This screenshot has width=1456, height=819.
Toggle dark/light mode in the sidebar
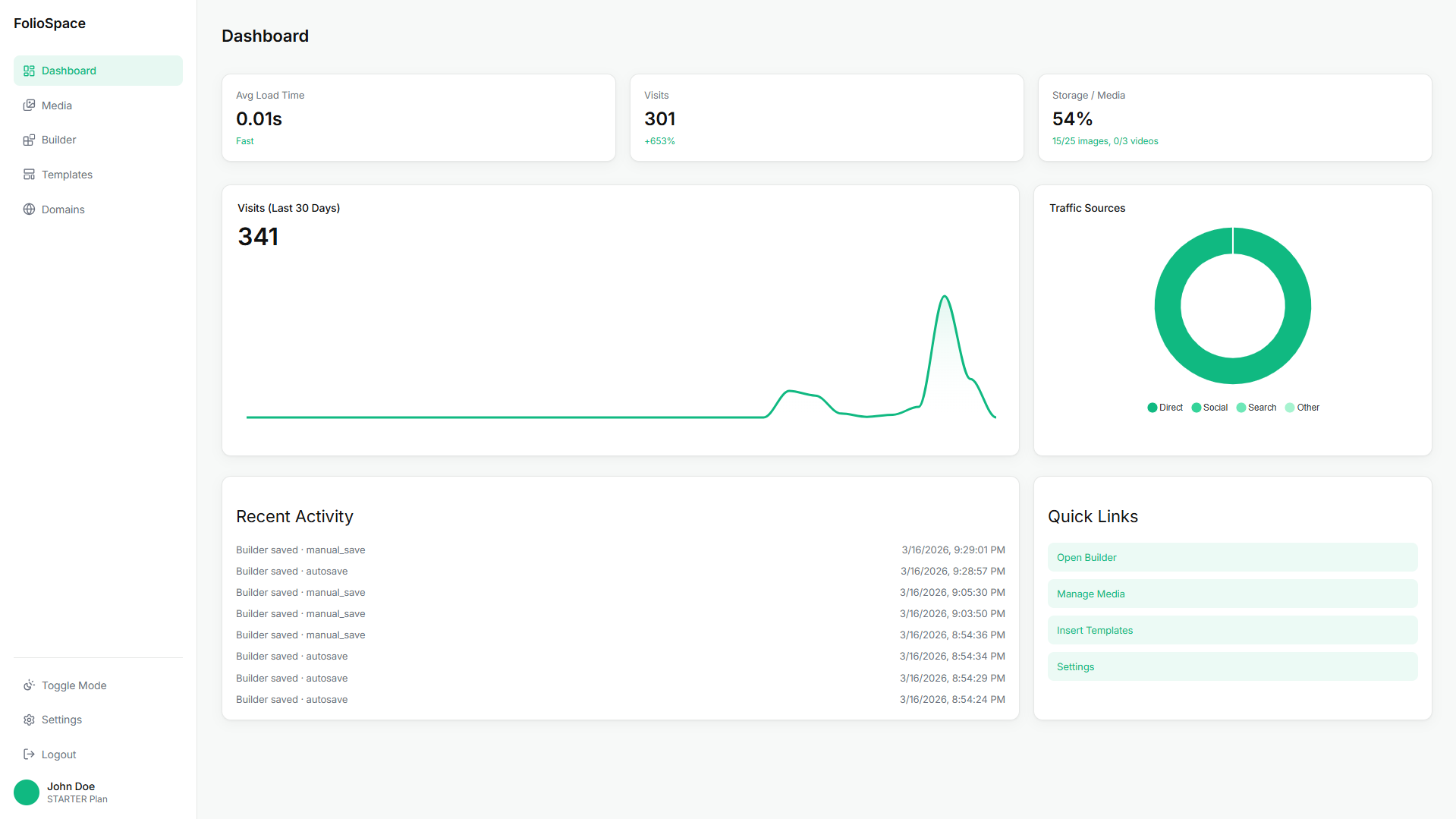coord(74,685)
